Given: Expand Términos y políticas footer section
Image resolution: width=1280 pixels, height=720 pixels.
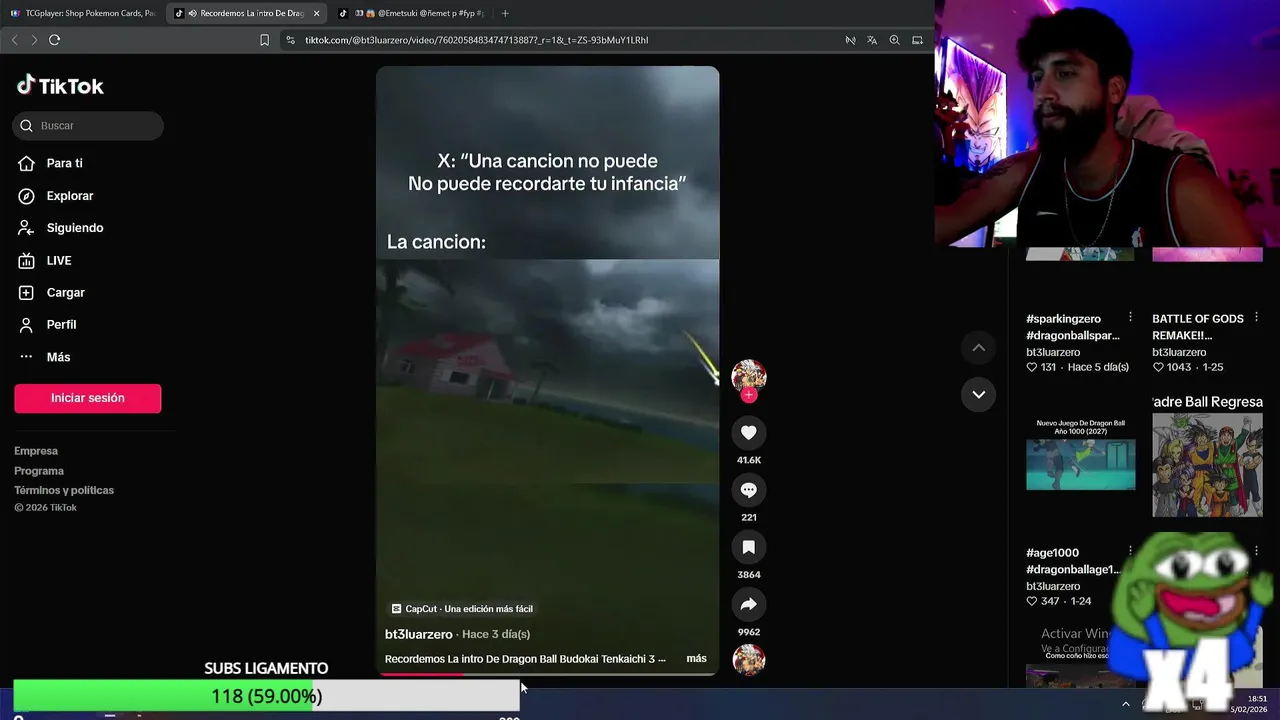Looking at the screenshot, I should 64,490.
